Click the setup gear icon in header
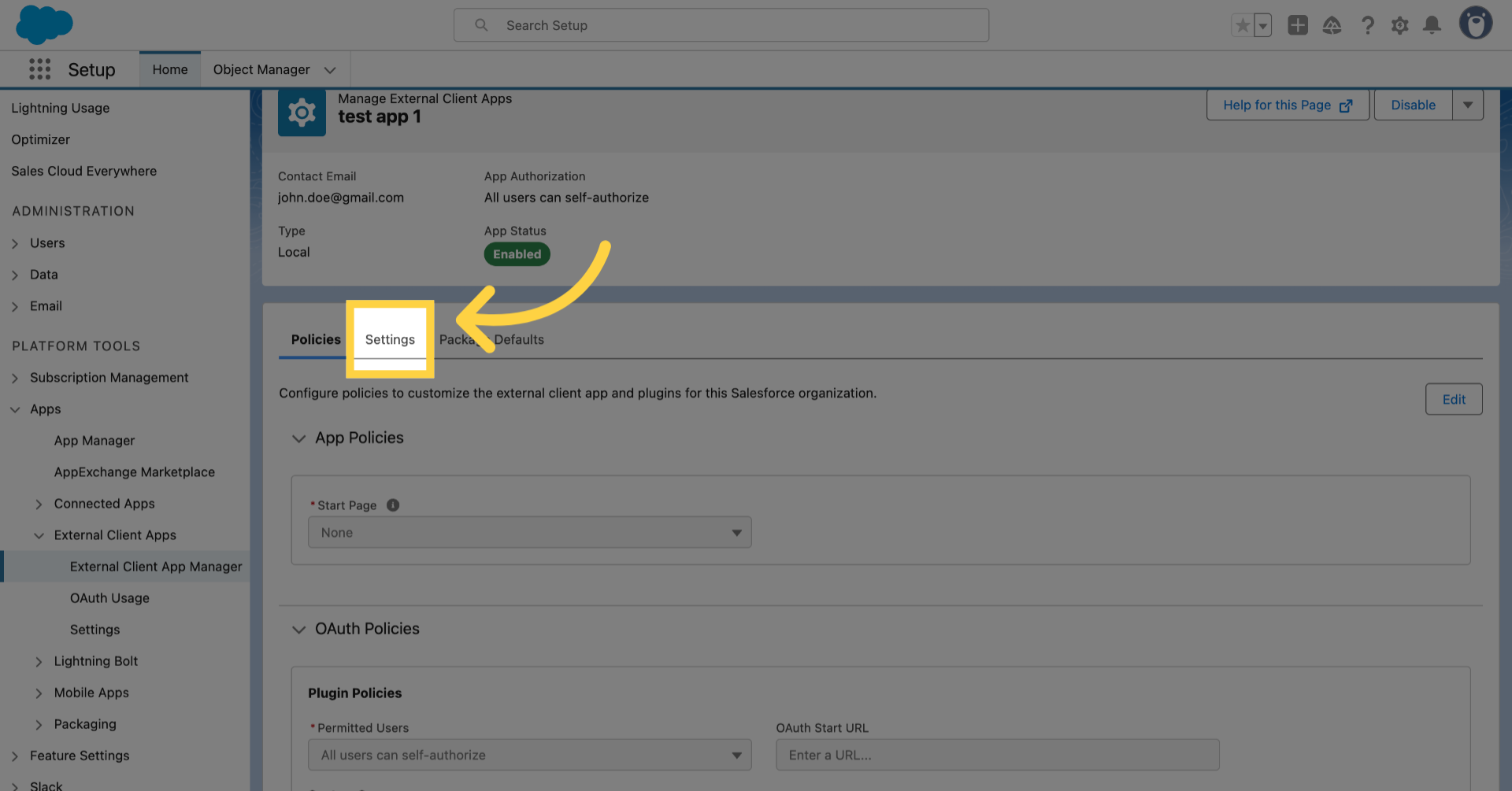1512x791 pixels. click(1399, 25)
